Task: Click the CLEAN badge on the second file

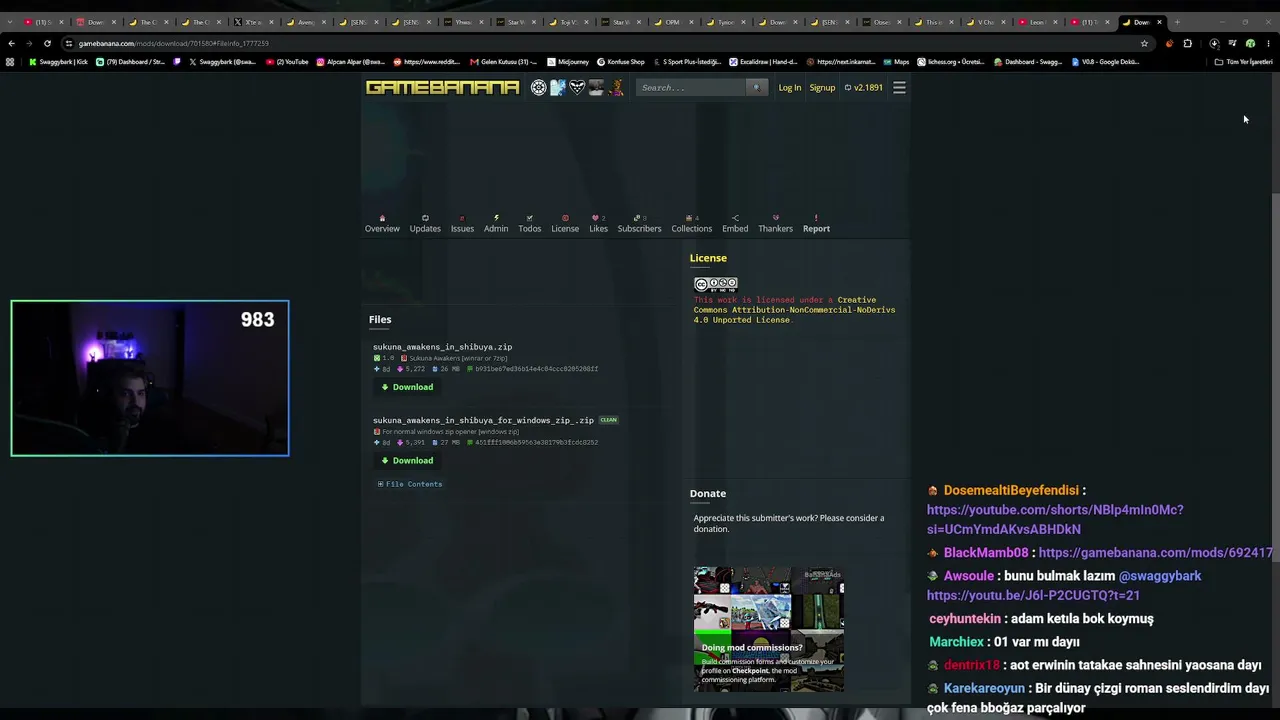Action: tap(608, 420)
